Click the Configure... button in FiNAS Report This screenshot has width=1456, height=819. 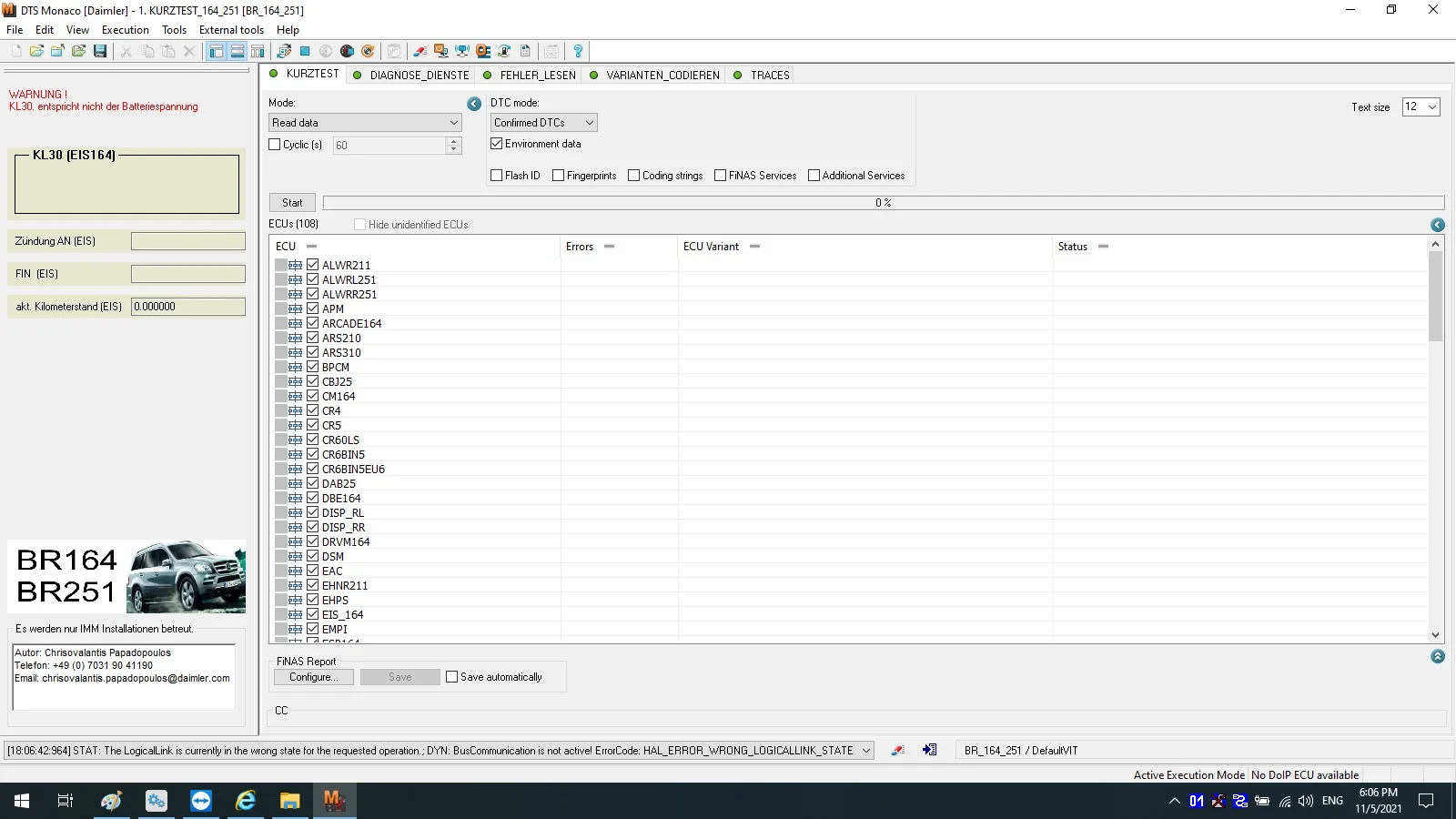[x=314, y=677]
